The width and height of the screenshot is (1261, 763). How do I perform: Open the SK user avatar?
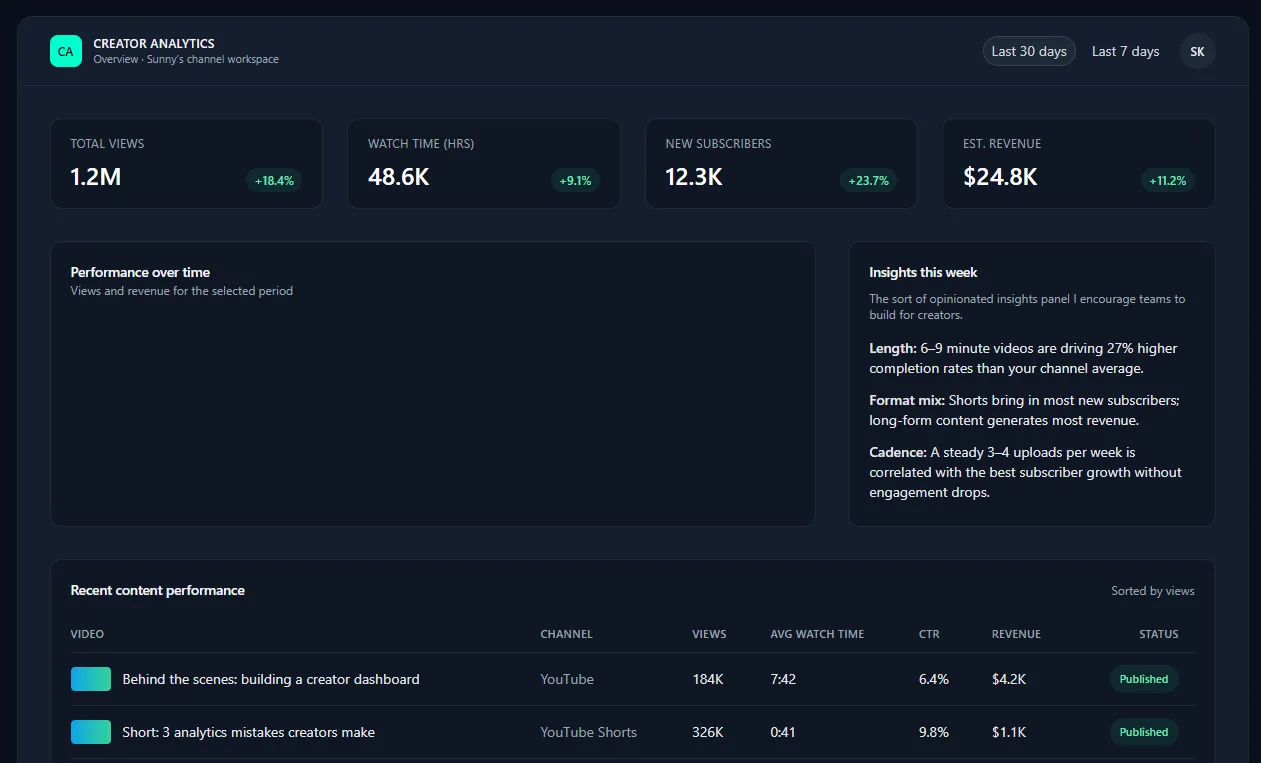1197,51
